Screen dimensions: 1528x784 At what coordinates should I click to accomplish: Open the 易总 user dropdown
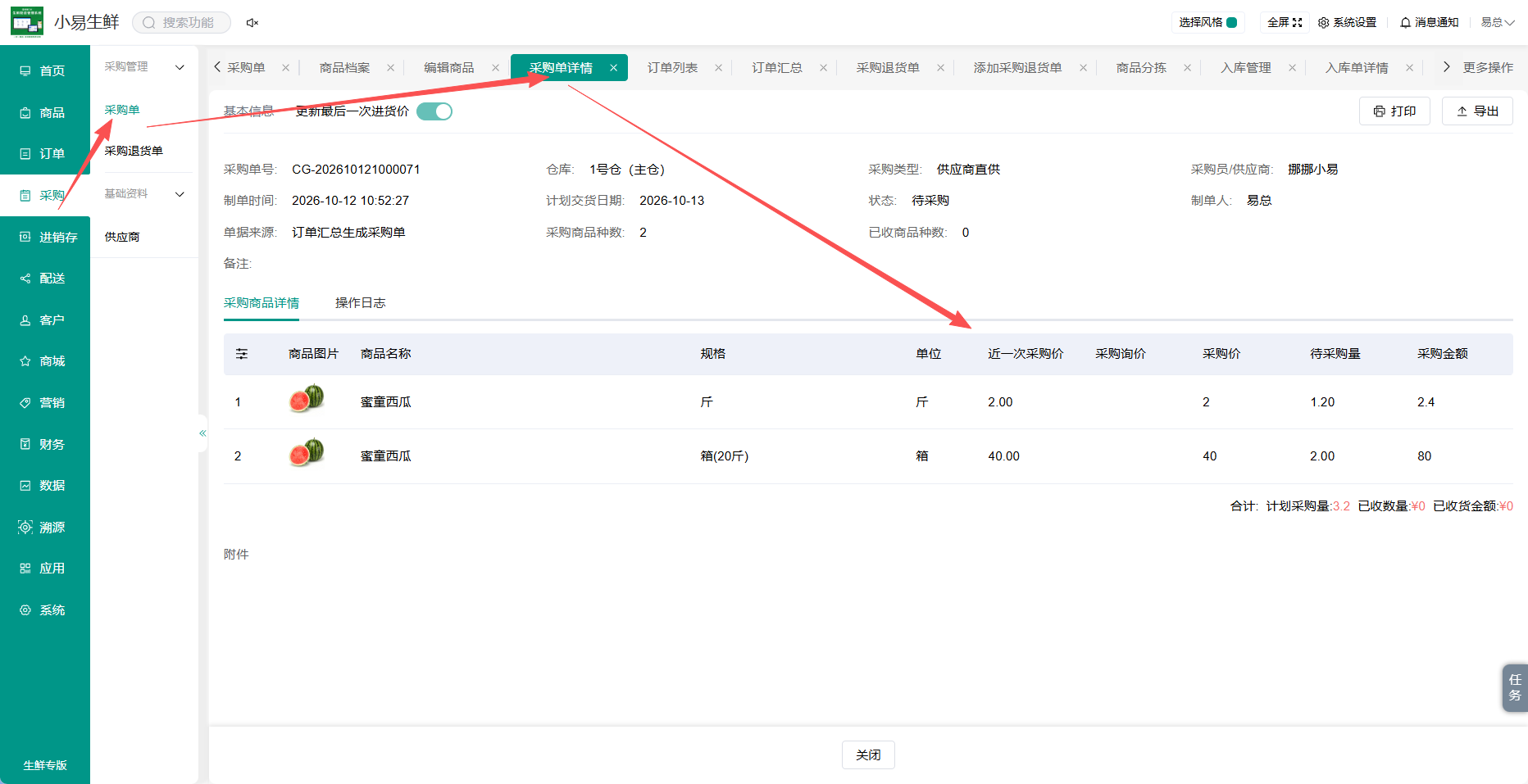pos(1497,23)
